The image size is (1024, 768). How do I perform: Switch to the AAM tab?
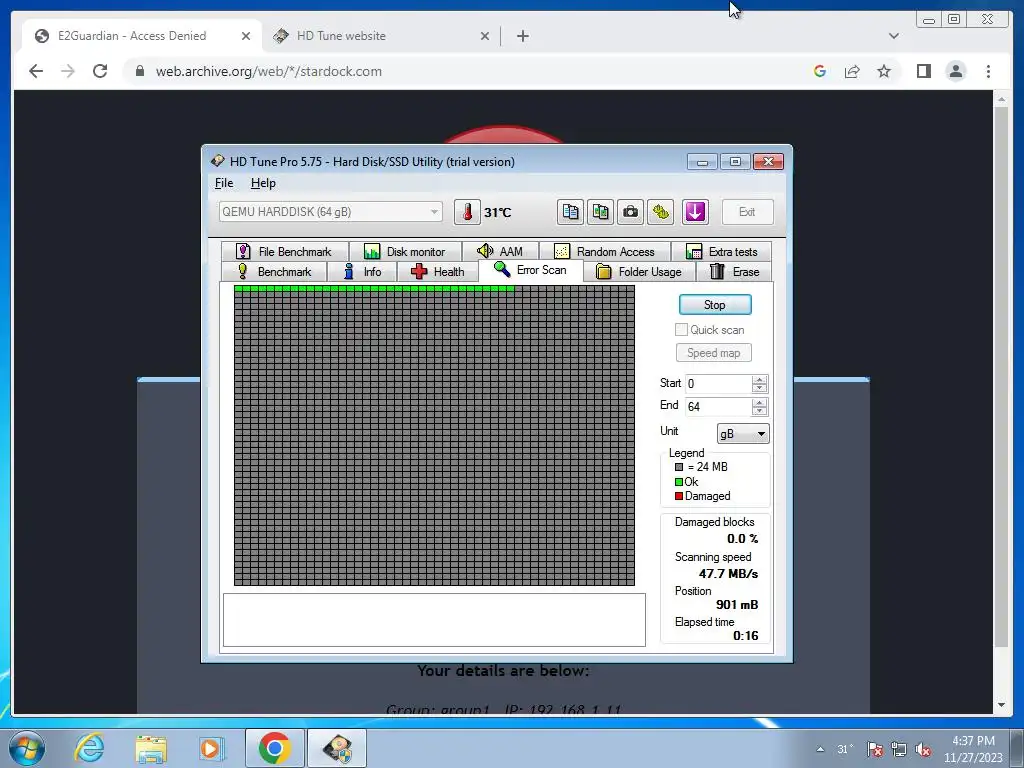tap(500, 251)
